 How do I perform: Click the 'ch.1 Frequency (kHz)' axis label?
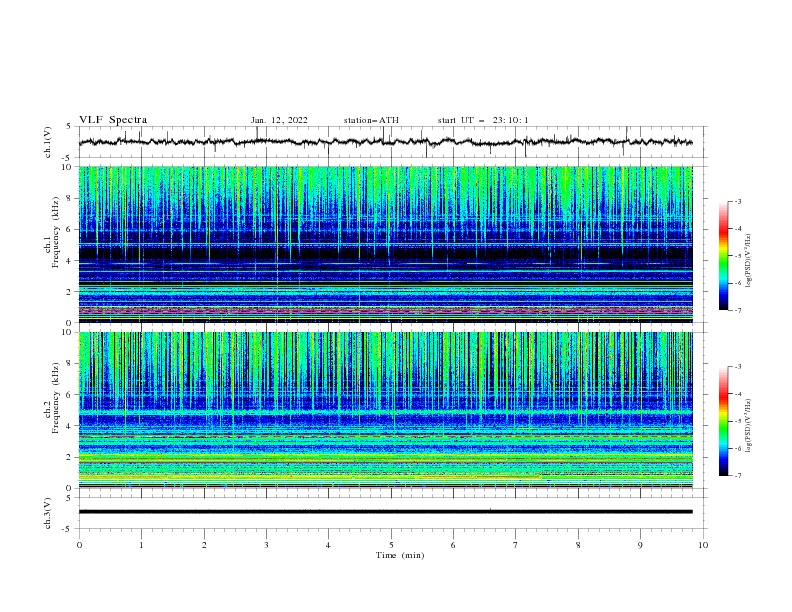coord(52,231)
